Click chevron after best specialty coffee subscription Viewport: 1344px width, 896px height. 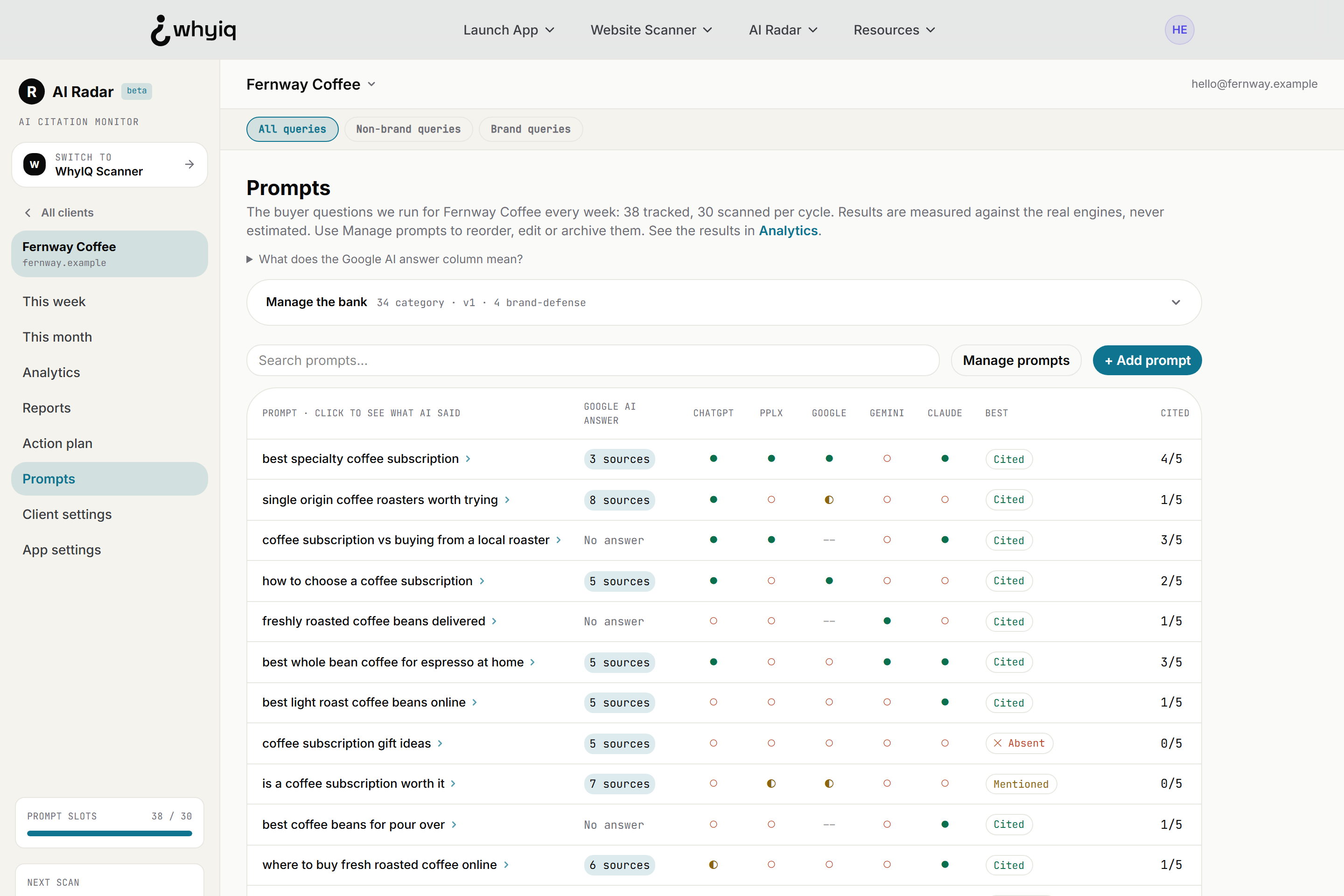468,459
